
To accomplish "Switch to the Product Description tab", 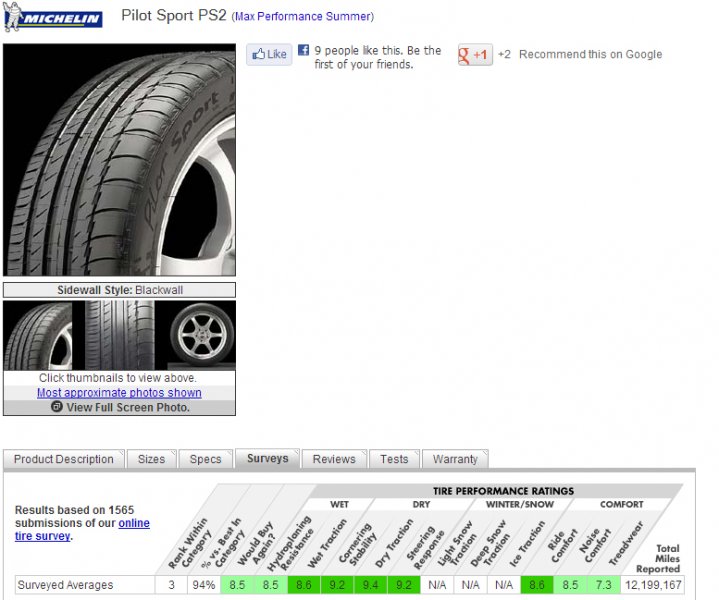I will [x=64, y=459].
